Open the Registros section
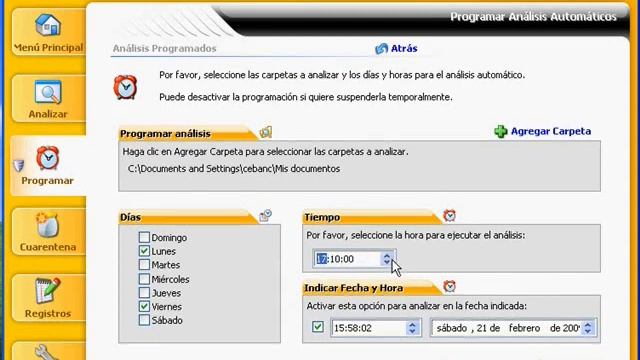Screen dimensions: 640x360 coord(48,298)
